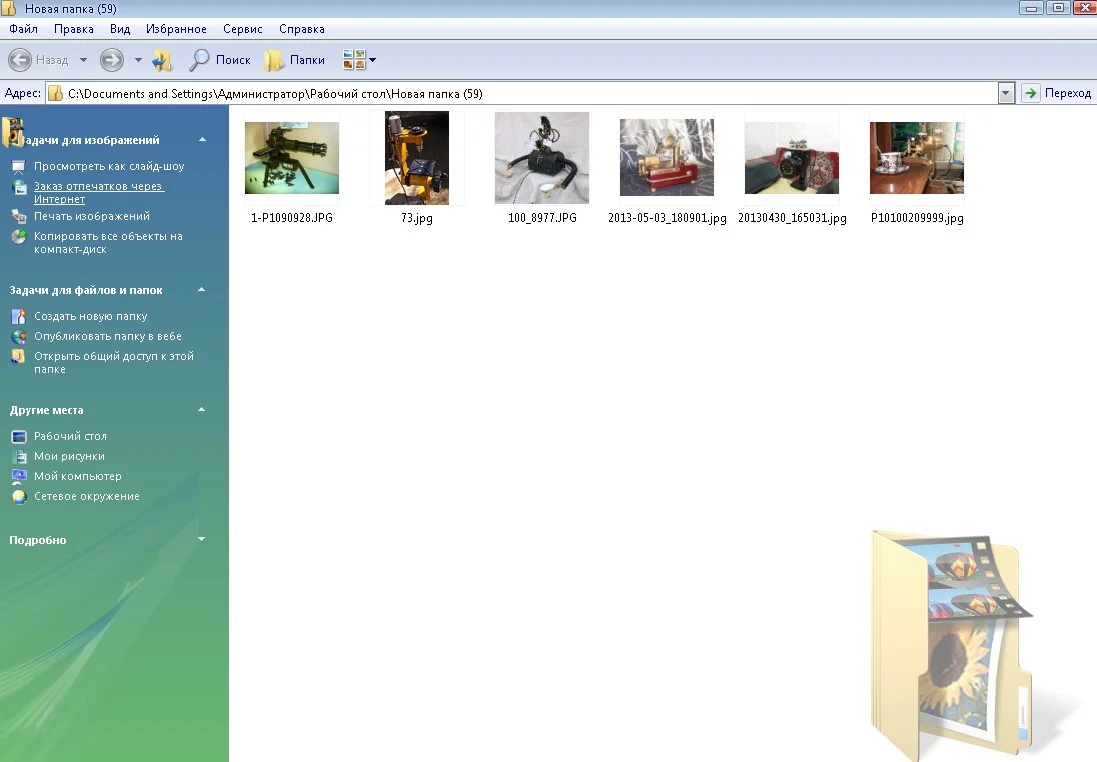The width and height of the screenshot is (1097, 762).
Task: Open the Вид menu
Action: point(120,29)
